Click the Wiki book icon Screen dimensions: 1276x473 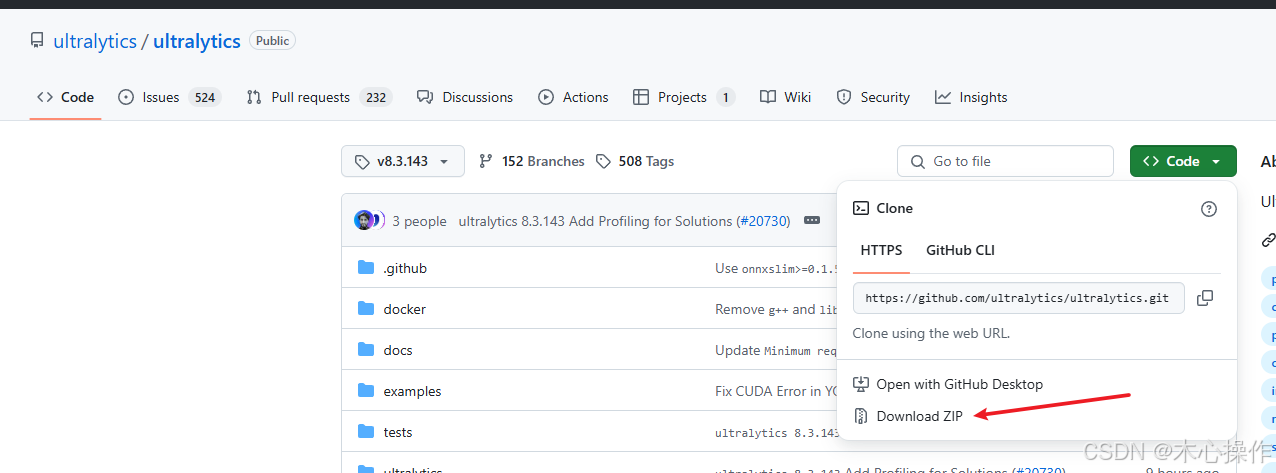tap(768, 97)
